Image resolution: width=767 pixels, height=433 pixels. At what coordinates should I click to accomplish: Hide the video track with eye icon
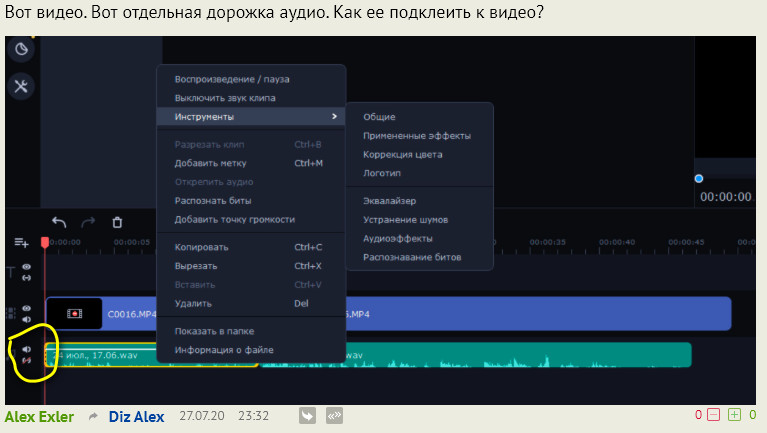click(26, 308)
